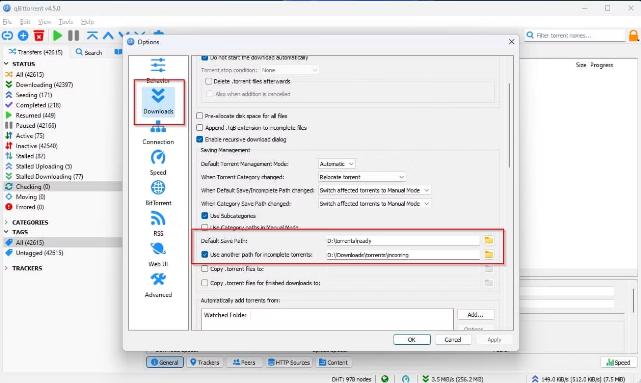Click the orange lock icon
Image resolution: width=641 pixels, height=383 pixels.
[x=633, y=36]
